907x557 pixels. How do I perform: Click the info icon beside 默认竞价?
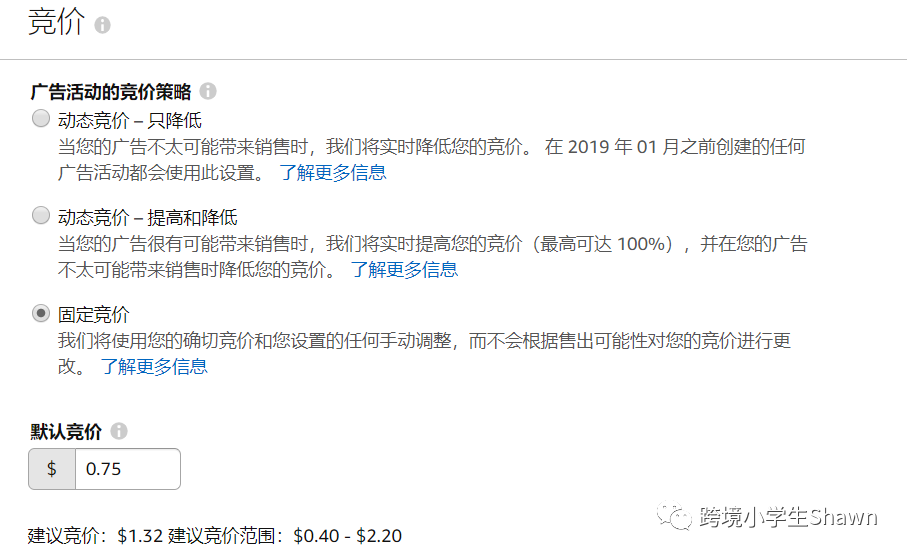coord(119,432)
